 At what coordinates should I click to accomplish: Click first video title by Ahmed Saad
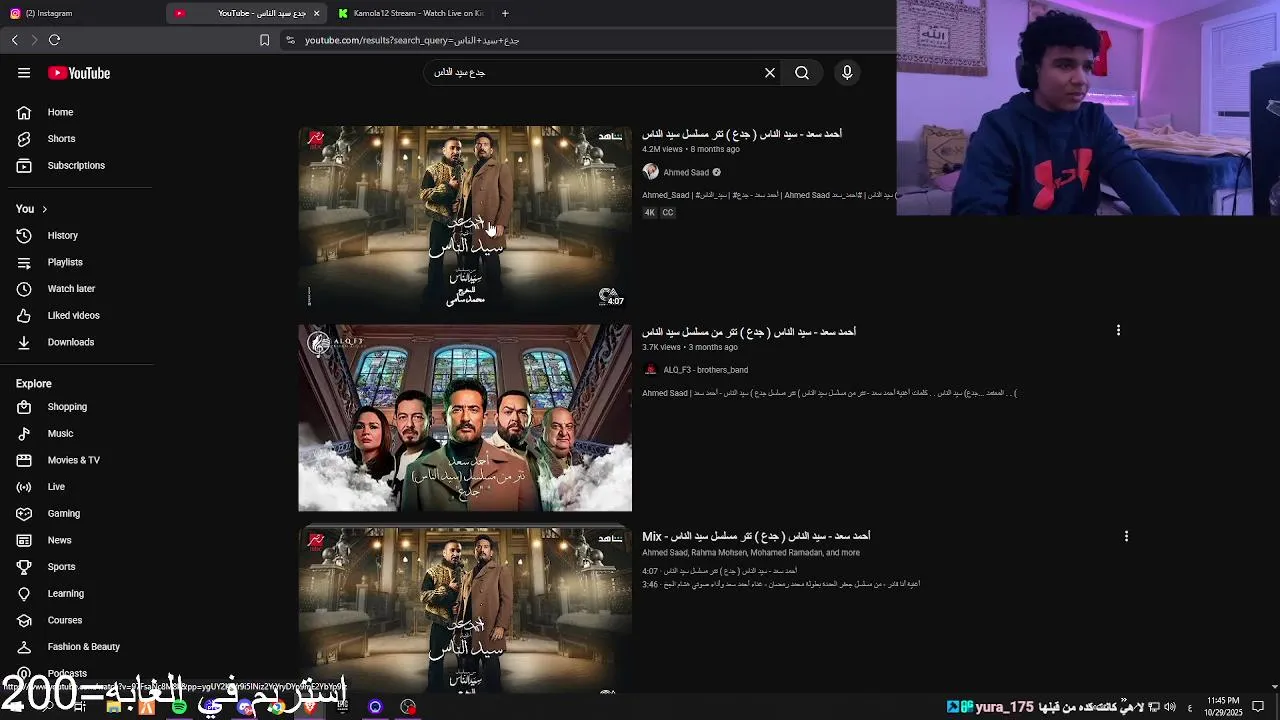pyautogui.click(x=742, y=134)
